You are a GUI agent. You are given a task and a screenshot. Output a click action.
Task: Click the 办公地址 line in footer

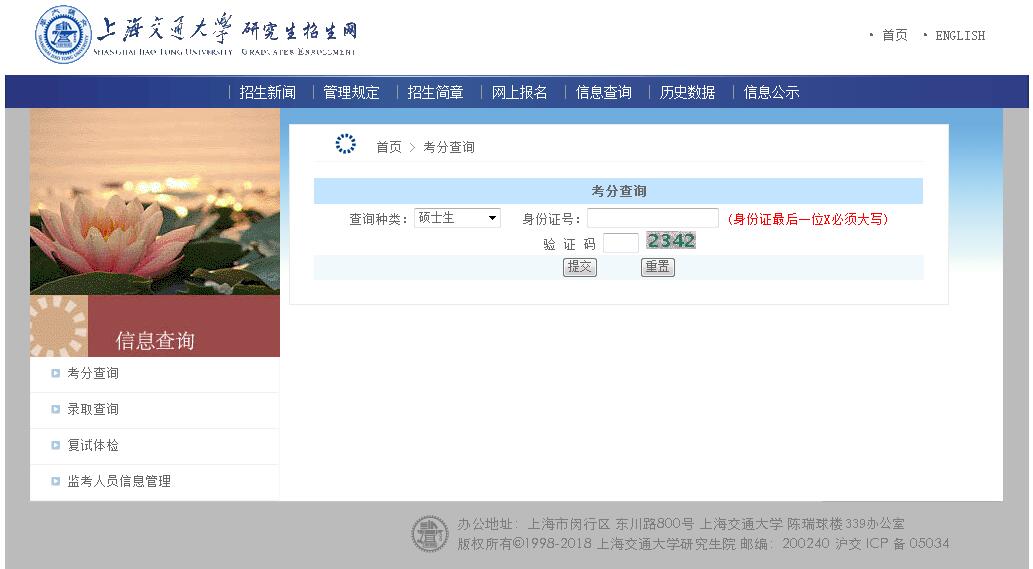[x=681, y=524]
